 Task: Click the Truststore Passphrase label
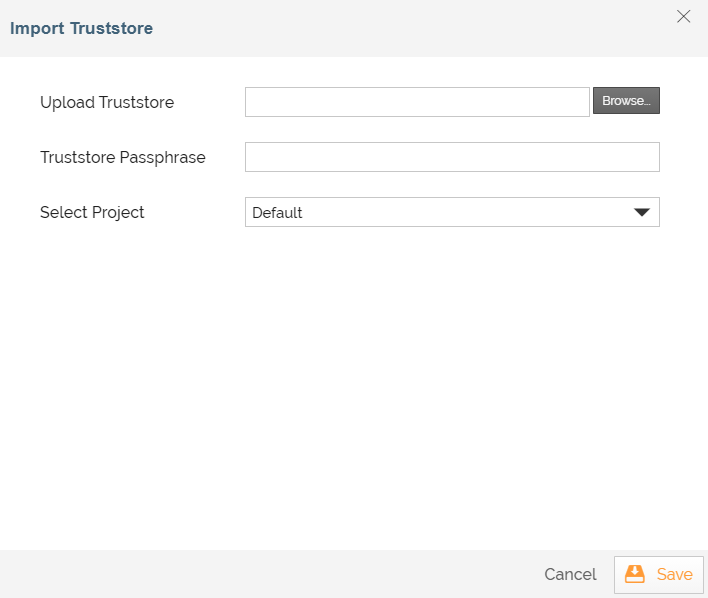tap(123, 157)
